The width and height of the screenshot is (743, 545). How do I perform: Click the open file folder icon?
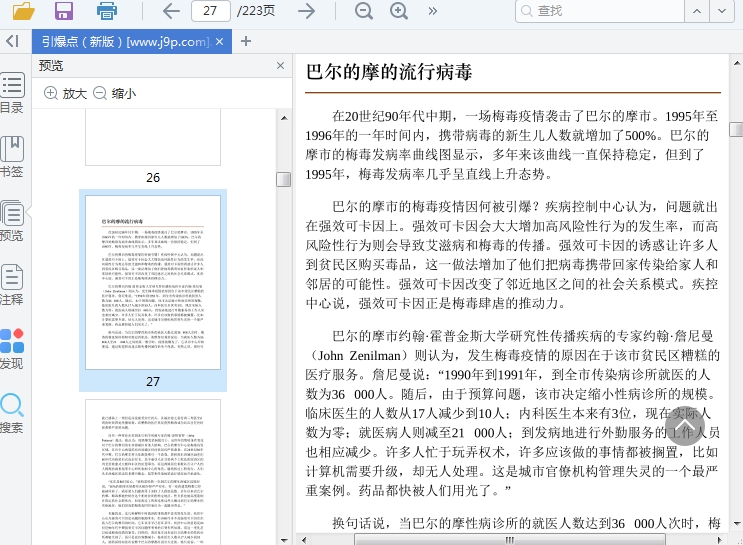point(22,11)
